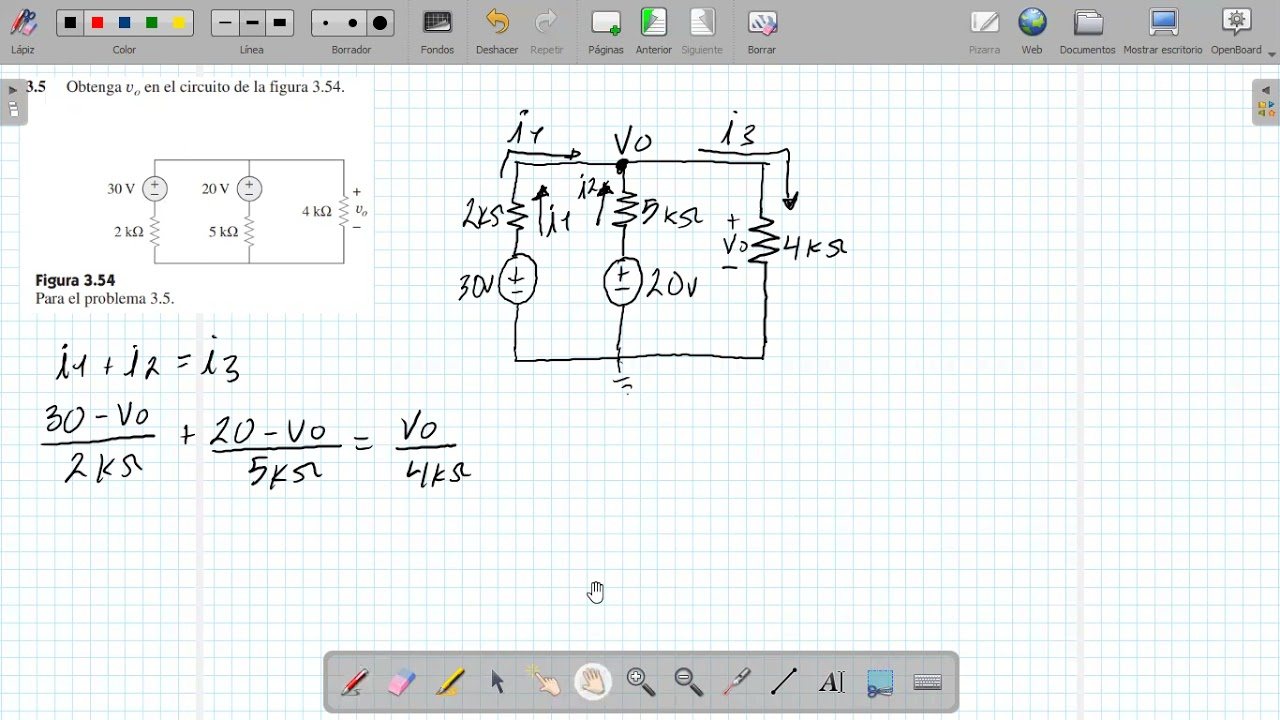Undo last stroke with Deshacer

coord(497,31)
